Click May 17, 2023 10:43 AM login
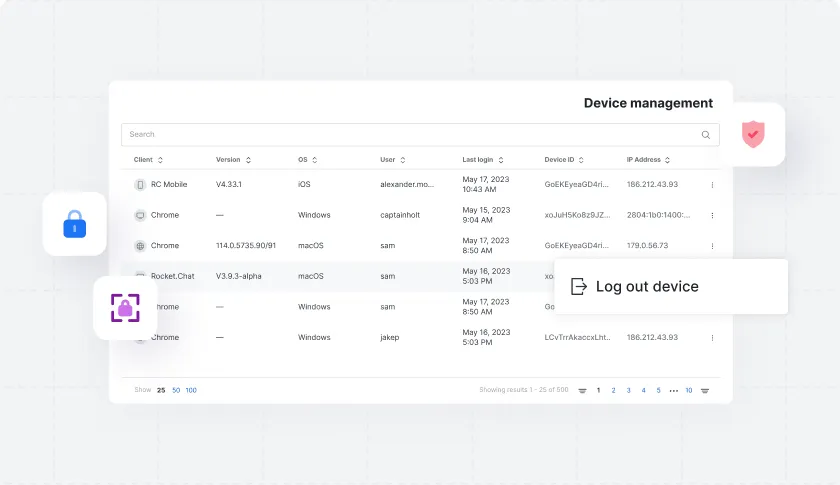Screen dimensions: 840x485 [485, 184]
